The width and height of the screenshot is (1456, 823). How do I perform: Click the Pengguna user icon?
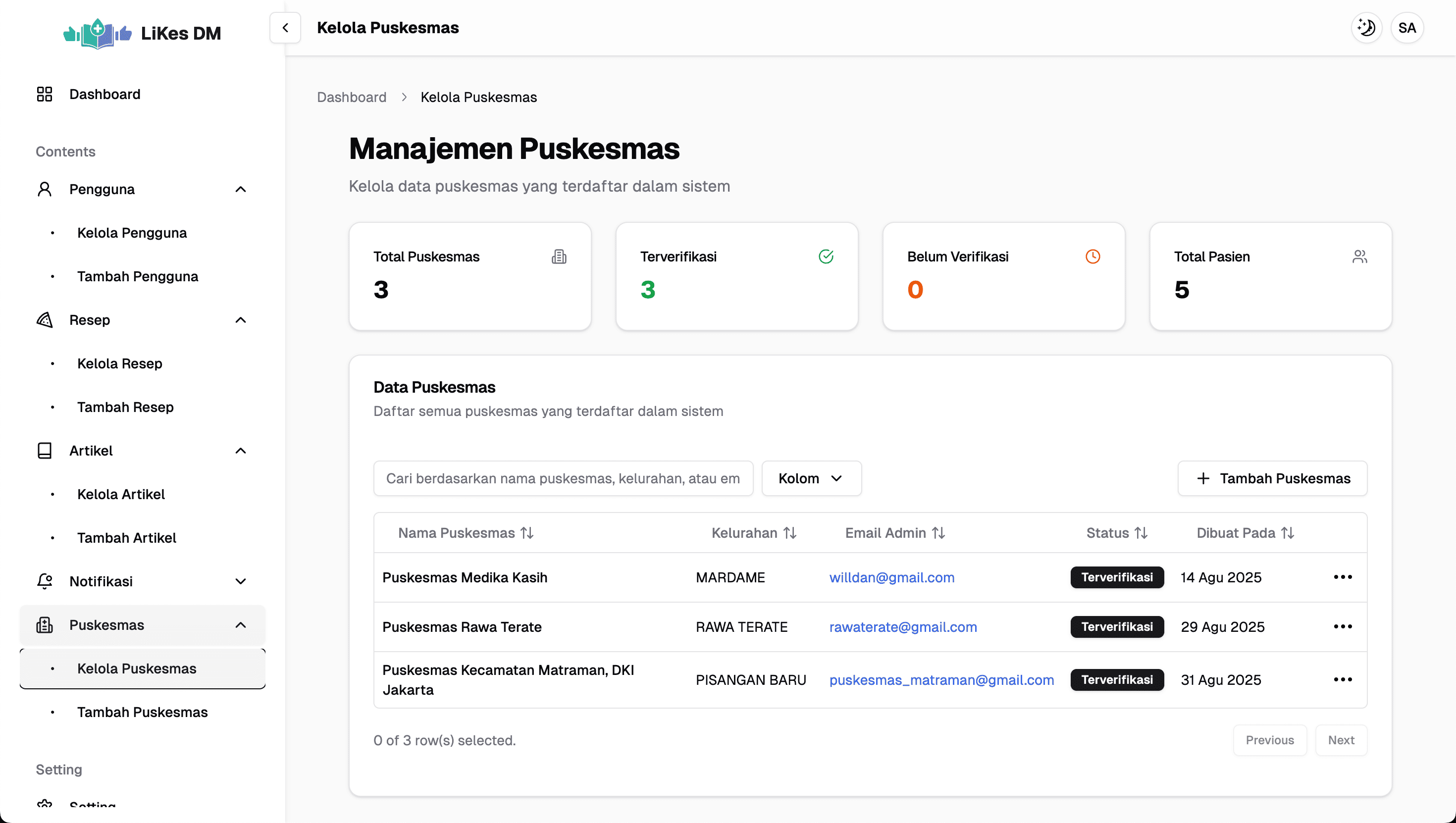pyautogui.click(x=44, y=189)
